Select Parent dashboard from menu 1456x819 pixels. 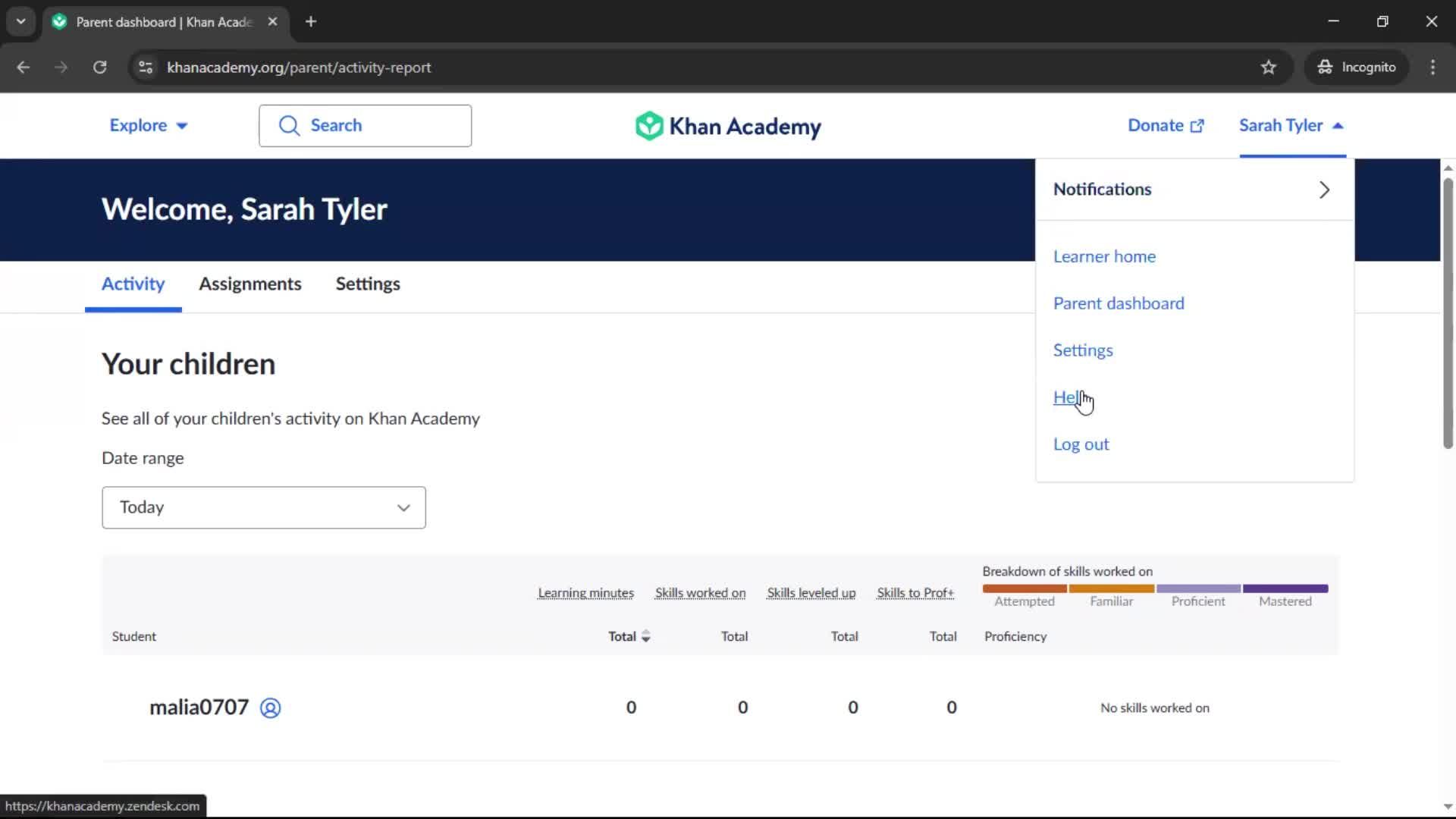[x=1119, y=303]
